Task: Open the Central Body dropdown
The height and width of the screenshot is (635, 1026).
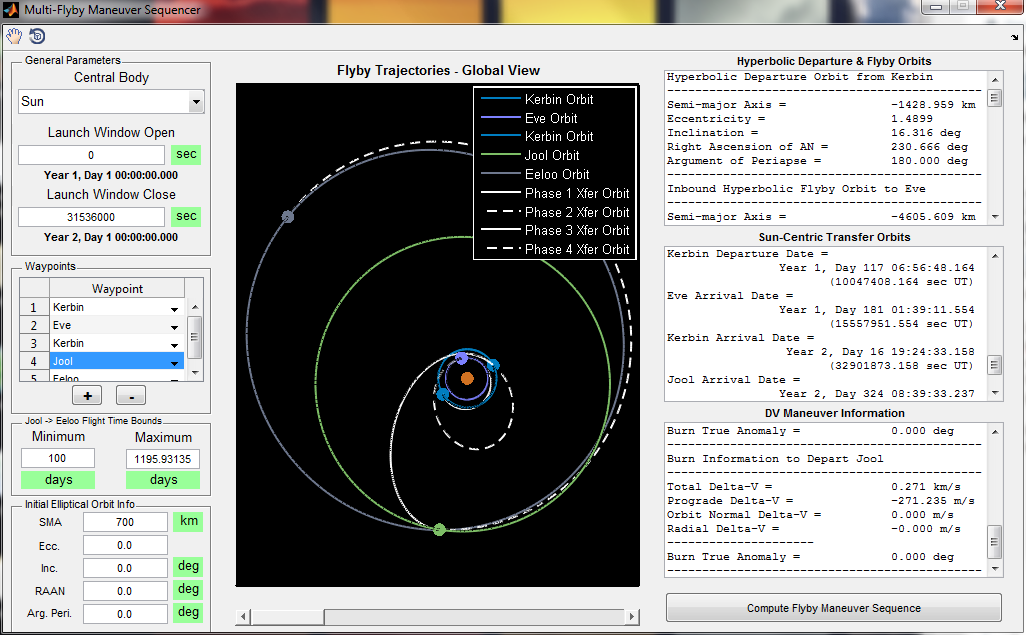Action: coord(111,101)
